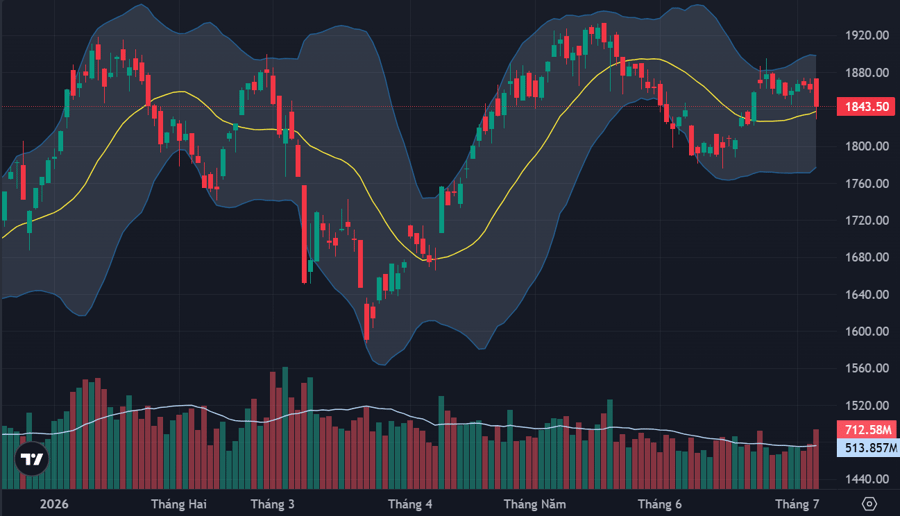This screenshot has height=516, width=900.
Task: Click the red 1843.50 current price label
Action: 866,107
